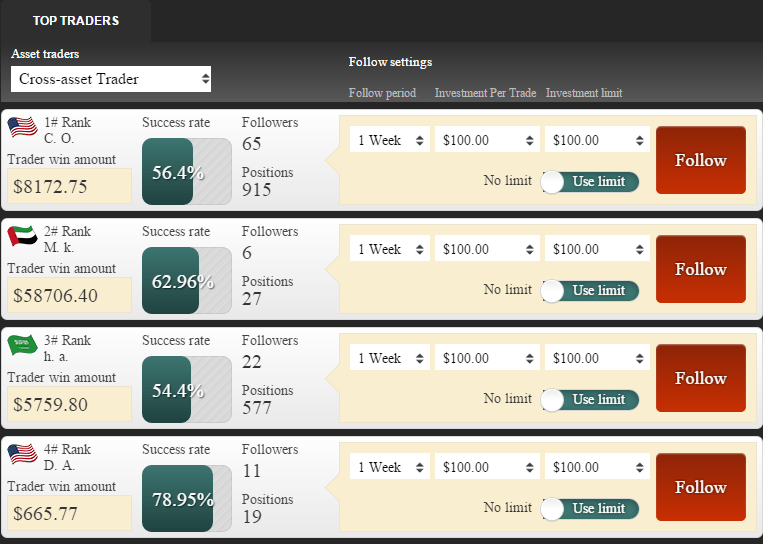Open the Cross-asset Trader dropdown
This screenshot has width=763, height=544.
[111, 79]
